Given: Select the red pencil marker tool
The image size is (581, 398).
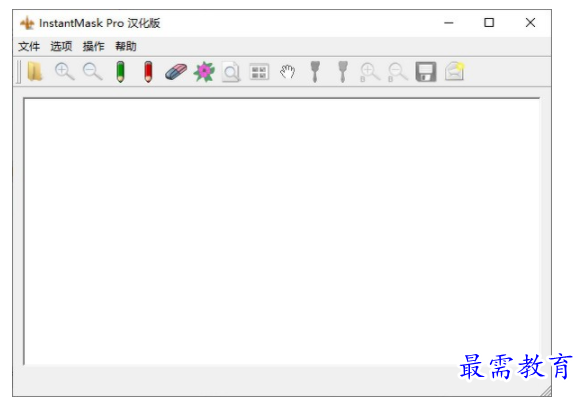Looking at the screenshot, I should (x=148, y=72).
